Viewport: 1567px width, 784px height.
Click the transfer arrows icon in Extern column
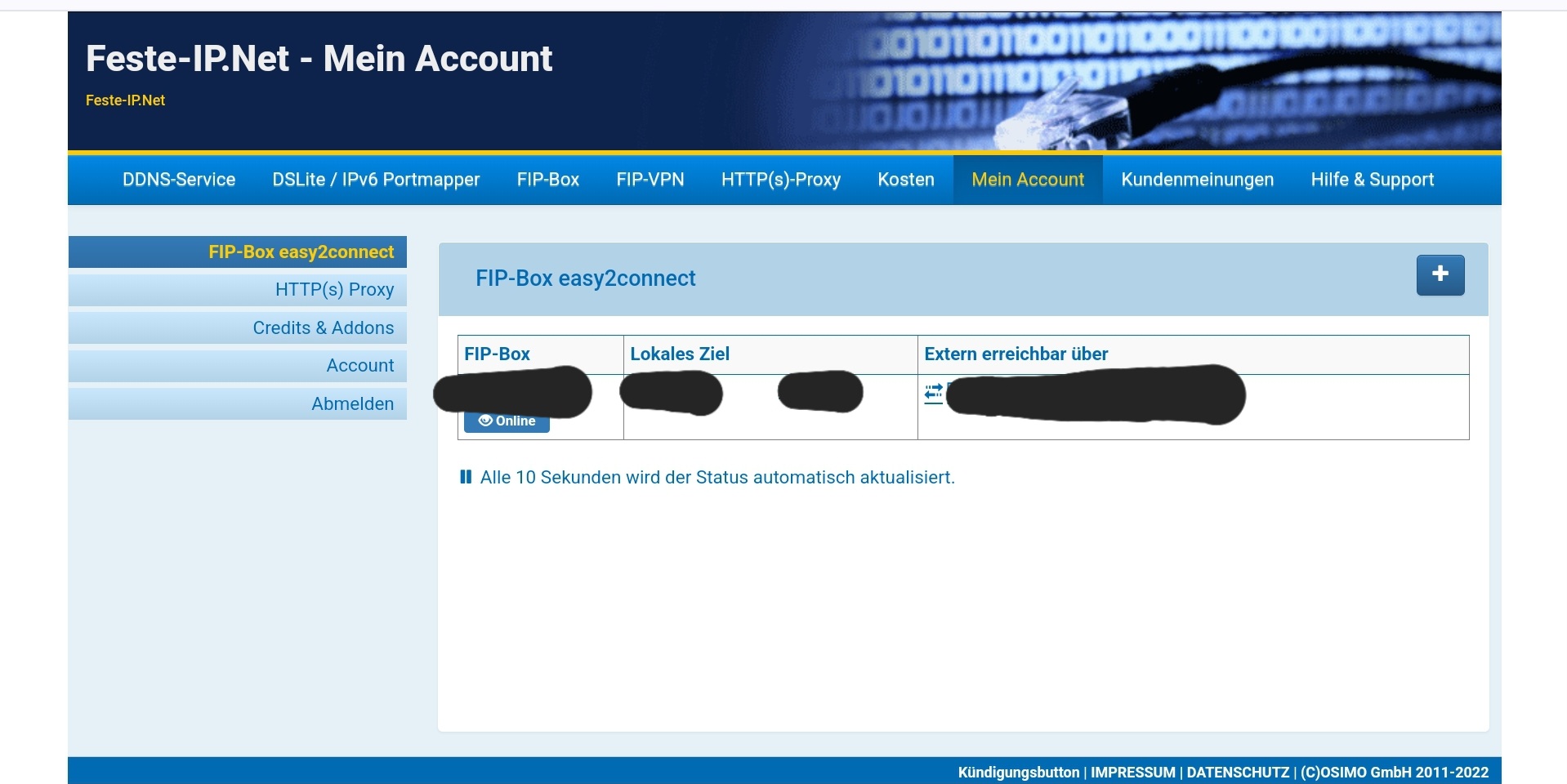pyautogui.click(x=933, y=393)
